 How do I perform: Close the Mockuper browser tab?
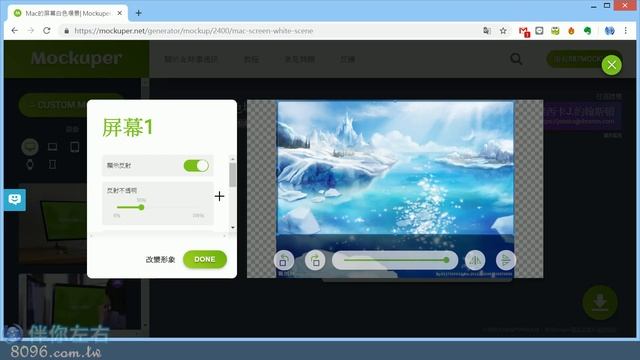coord(120,13)
